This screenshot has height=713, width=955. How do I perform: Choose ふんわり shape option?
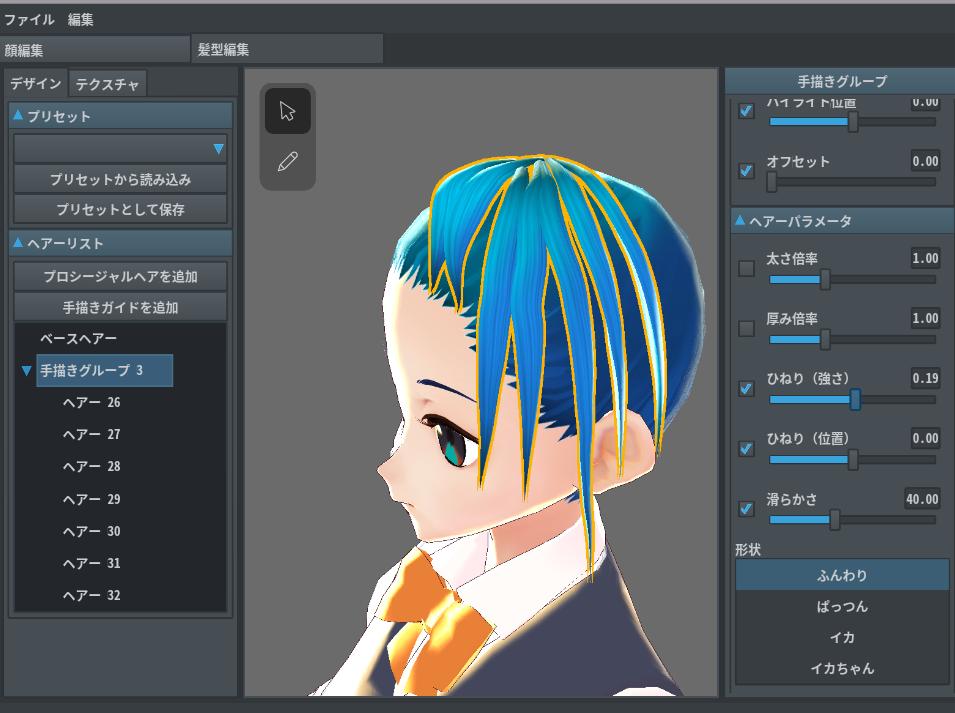pyautogui.click(x=842, y=575)
